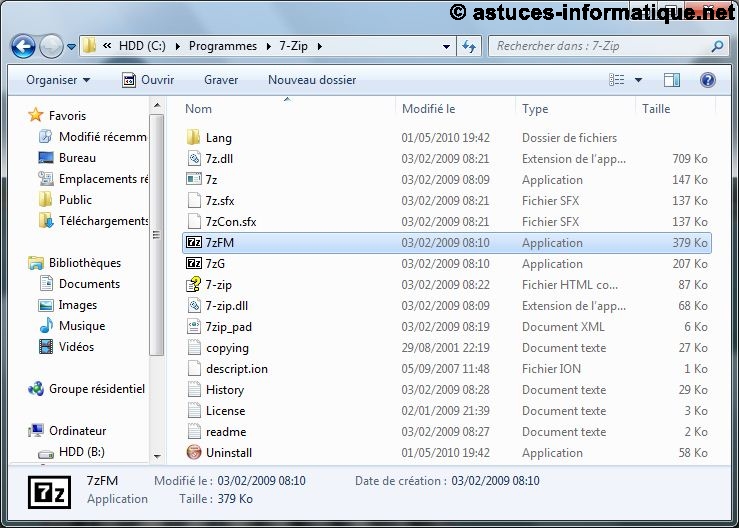Screen dimensions: 739x528
Task: Select the 7z.dll file icon
Action: pyautogui.click(x=194, y=158)
